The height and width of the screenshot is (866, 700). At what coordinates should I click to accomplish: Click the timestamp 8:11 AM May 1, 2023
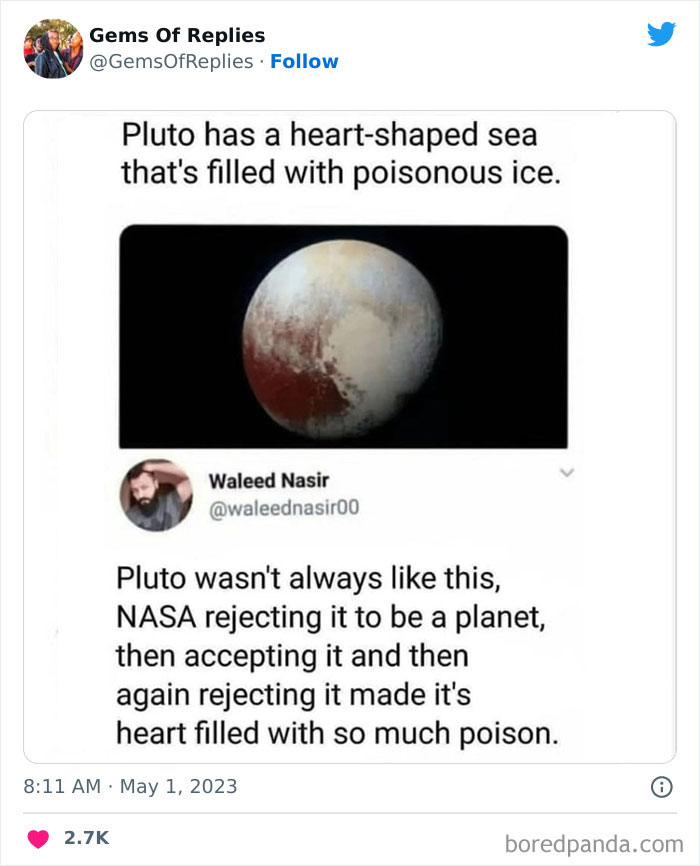129,787
